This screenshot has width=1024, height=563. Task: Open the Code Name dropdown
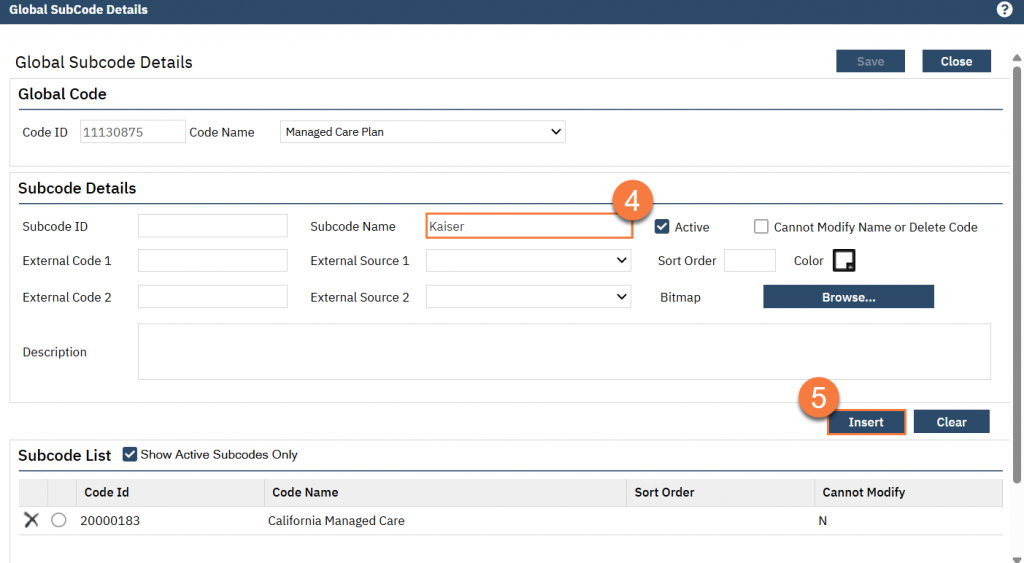tap(422, 132)
